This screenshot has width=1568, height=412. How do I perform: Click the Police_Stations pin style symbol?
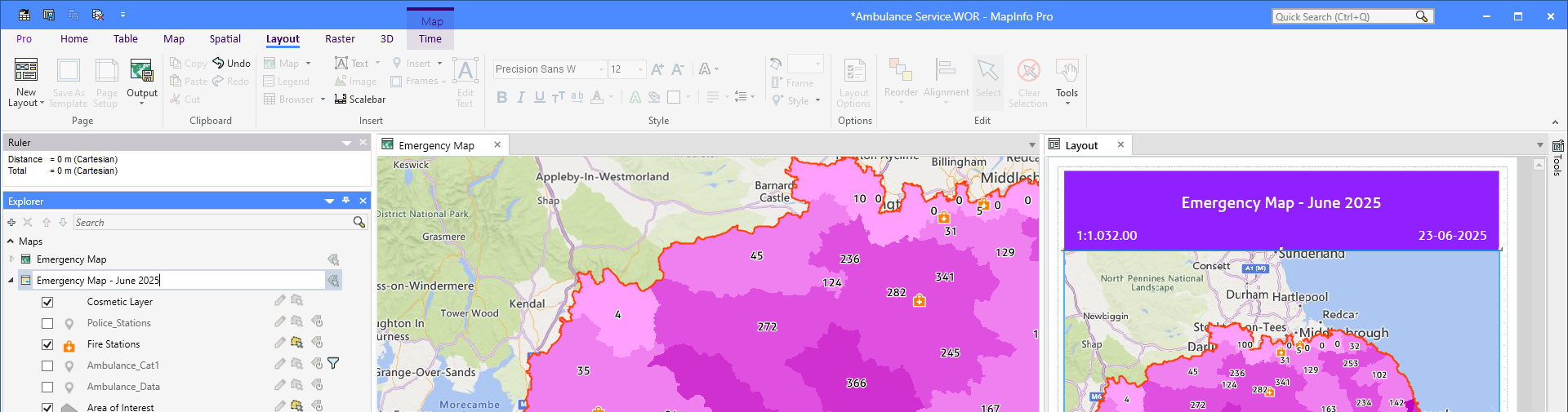click(69, 324)
